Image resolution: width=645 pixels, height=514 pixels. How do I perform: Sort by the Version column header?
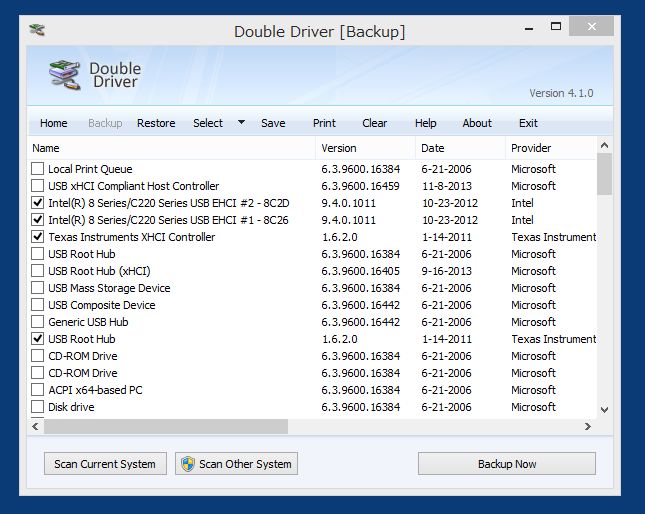coord(365,148)
